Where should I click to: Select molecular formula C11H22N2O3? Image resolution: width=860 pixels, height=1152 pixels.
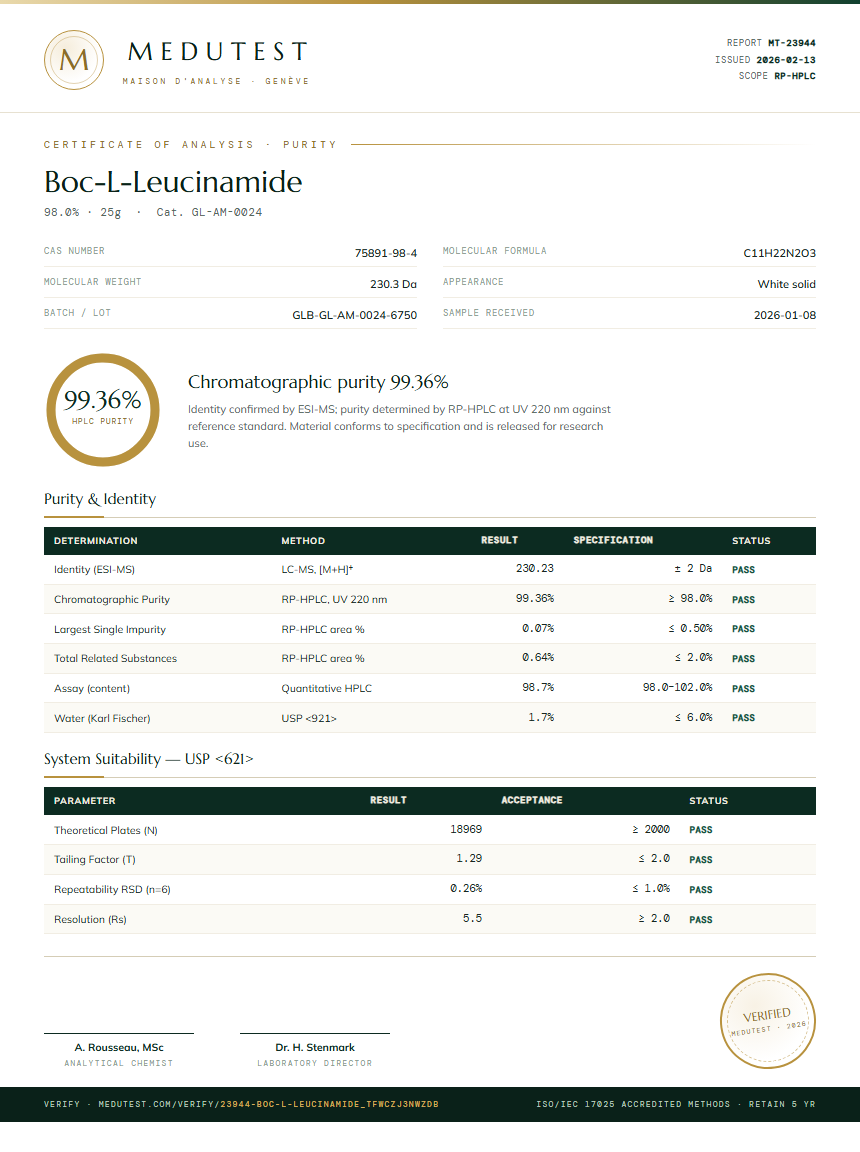(x=779, y=253)
